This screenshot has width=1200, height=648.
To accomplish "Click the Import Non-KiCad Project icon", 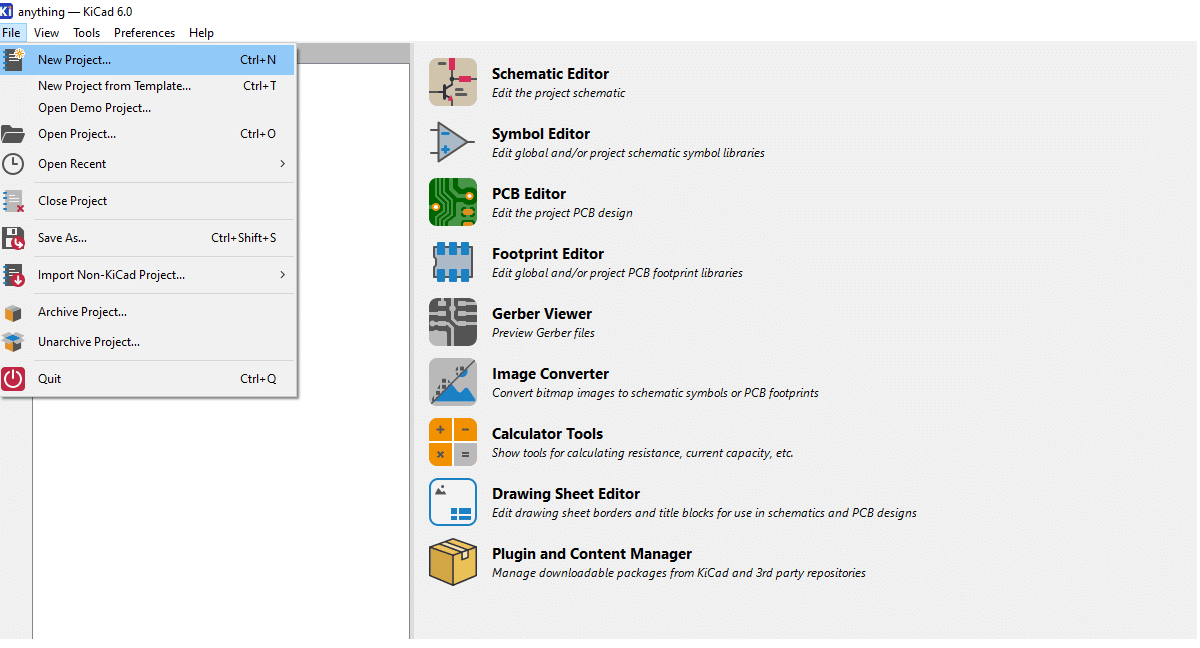I will (x=13, y=275).
